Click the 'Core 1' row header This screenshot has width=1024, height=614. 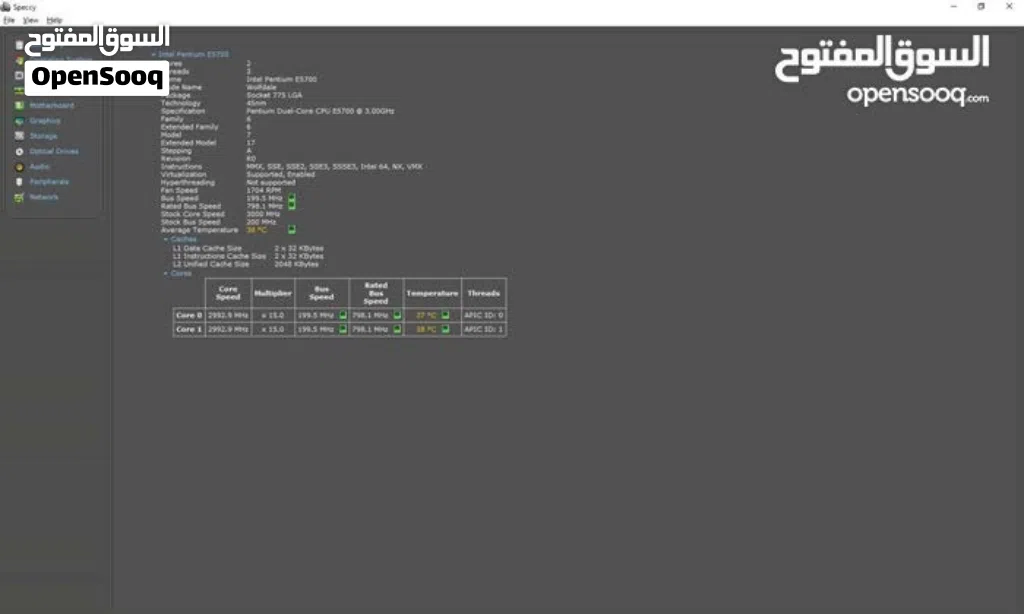(189, 329)
